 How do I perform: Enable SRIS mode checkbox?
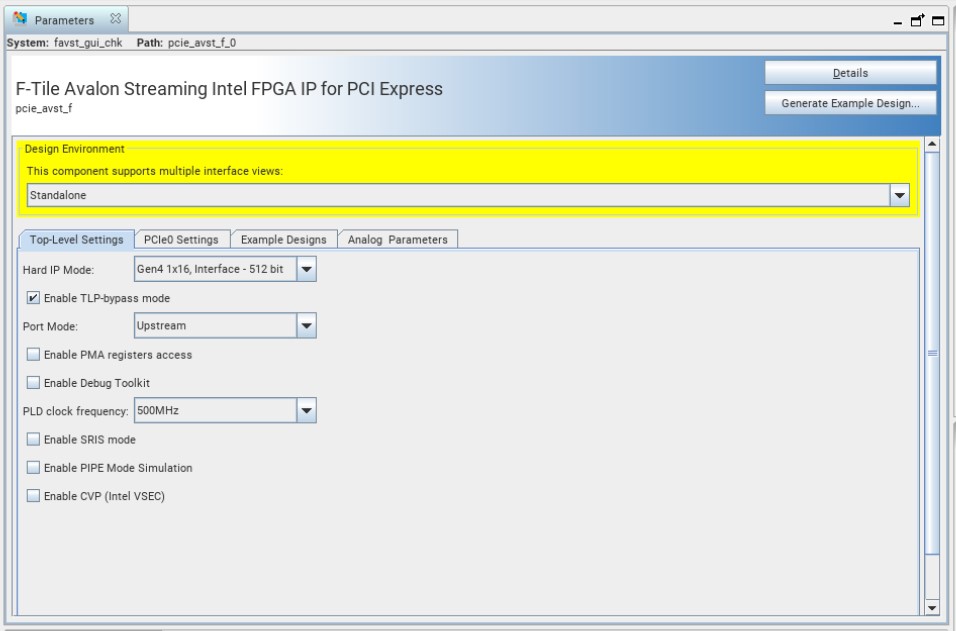34,439
